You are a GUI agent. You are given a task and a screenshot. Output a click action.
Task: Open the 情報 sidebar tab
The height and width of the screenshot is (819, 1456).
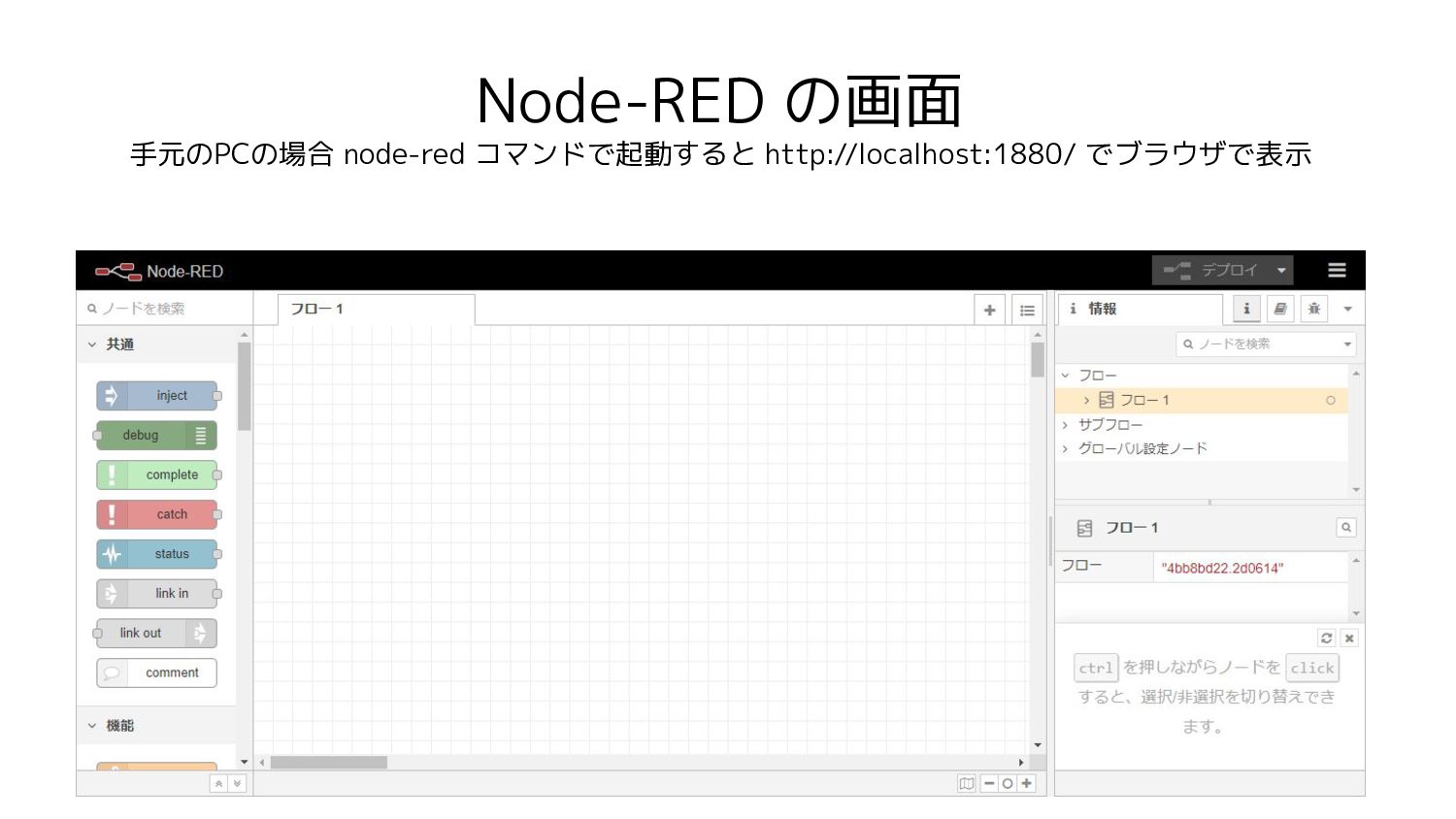click(x=1140, y=309)
